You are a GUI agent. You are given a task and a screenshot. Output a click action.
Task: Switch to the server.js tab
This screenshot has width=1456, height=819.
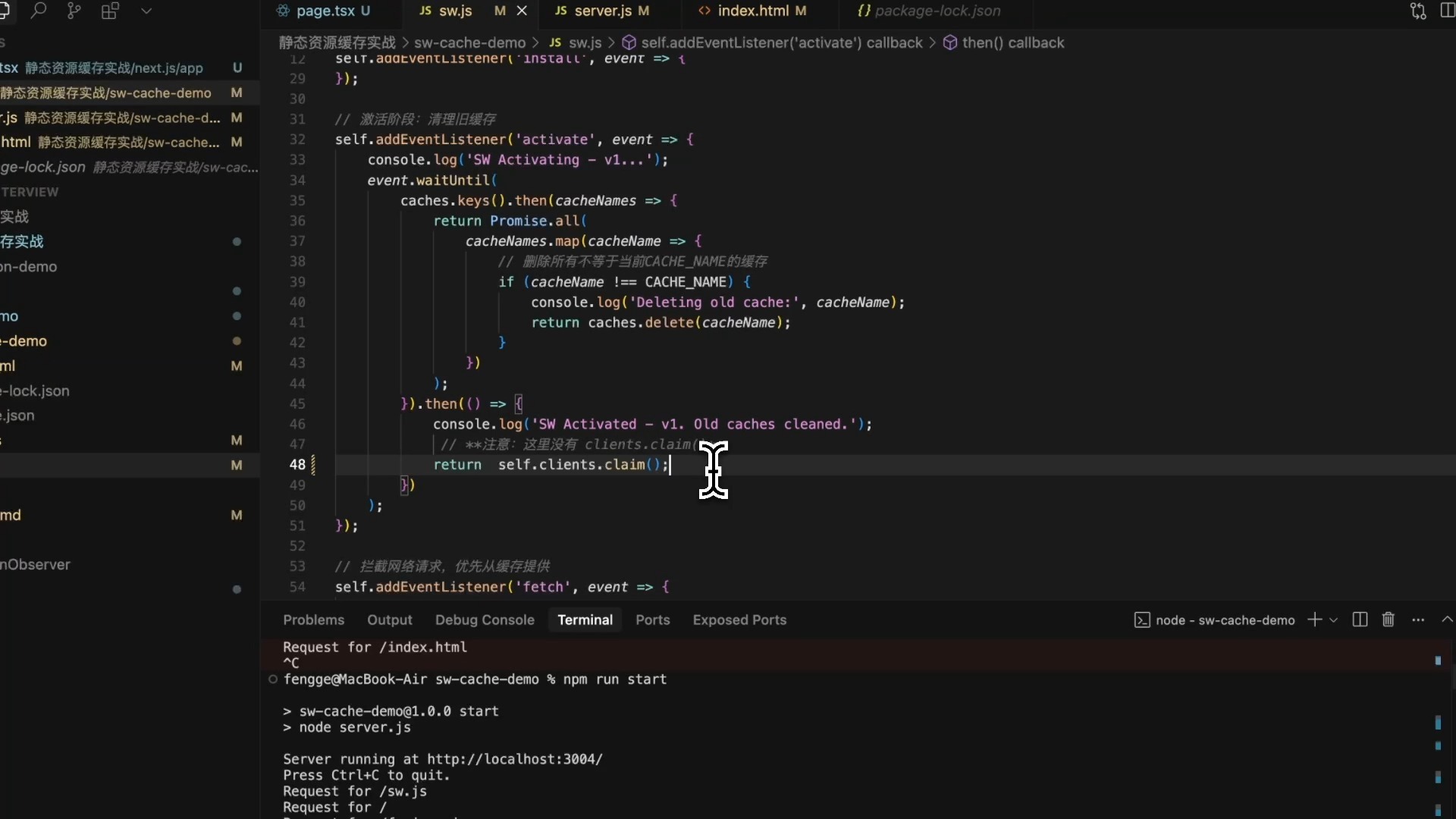(602, 11)
